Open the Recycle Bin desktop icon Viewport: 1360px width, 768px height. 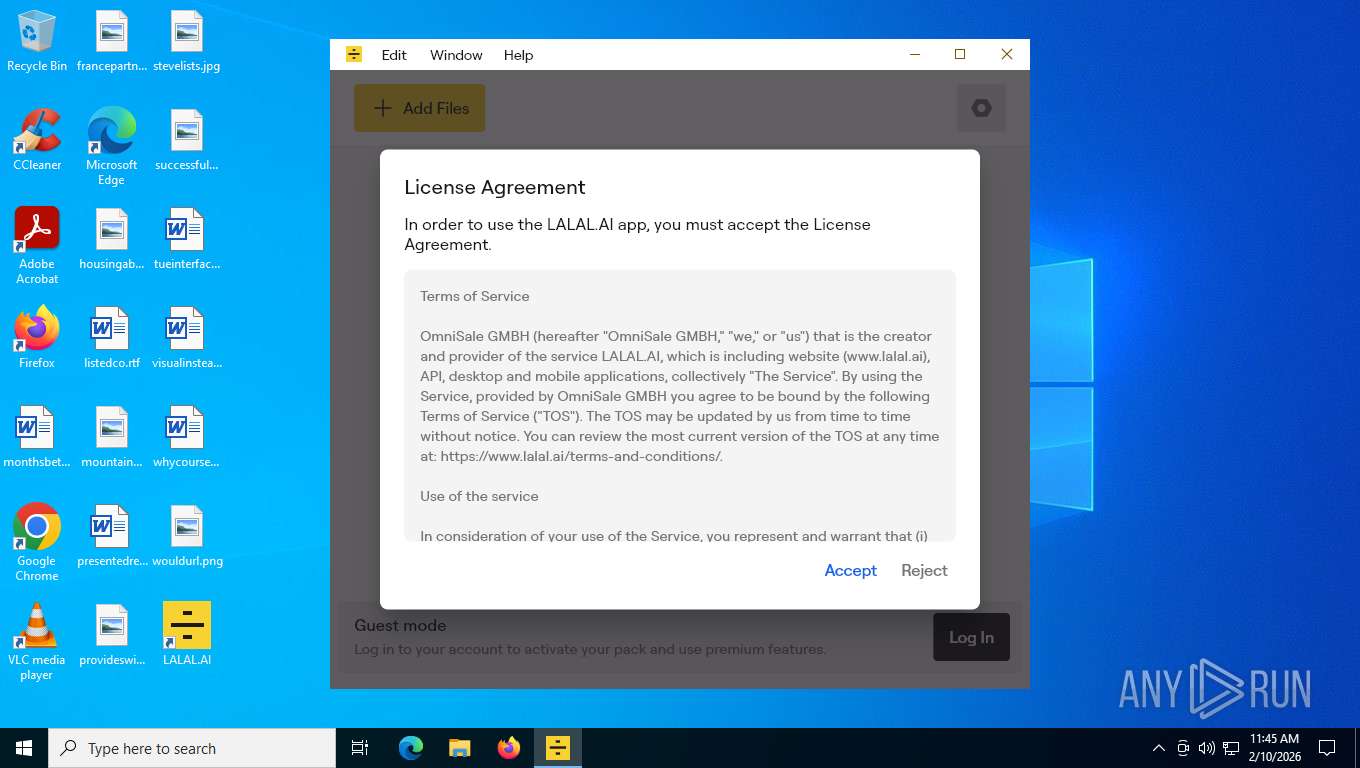(37, 41)
